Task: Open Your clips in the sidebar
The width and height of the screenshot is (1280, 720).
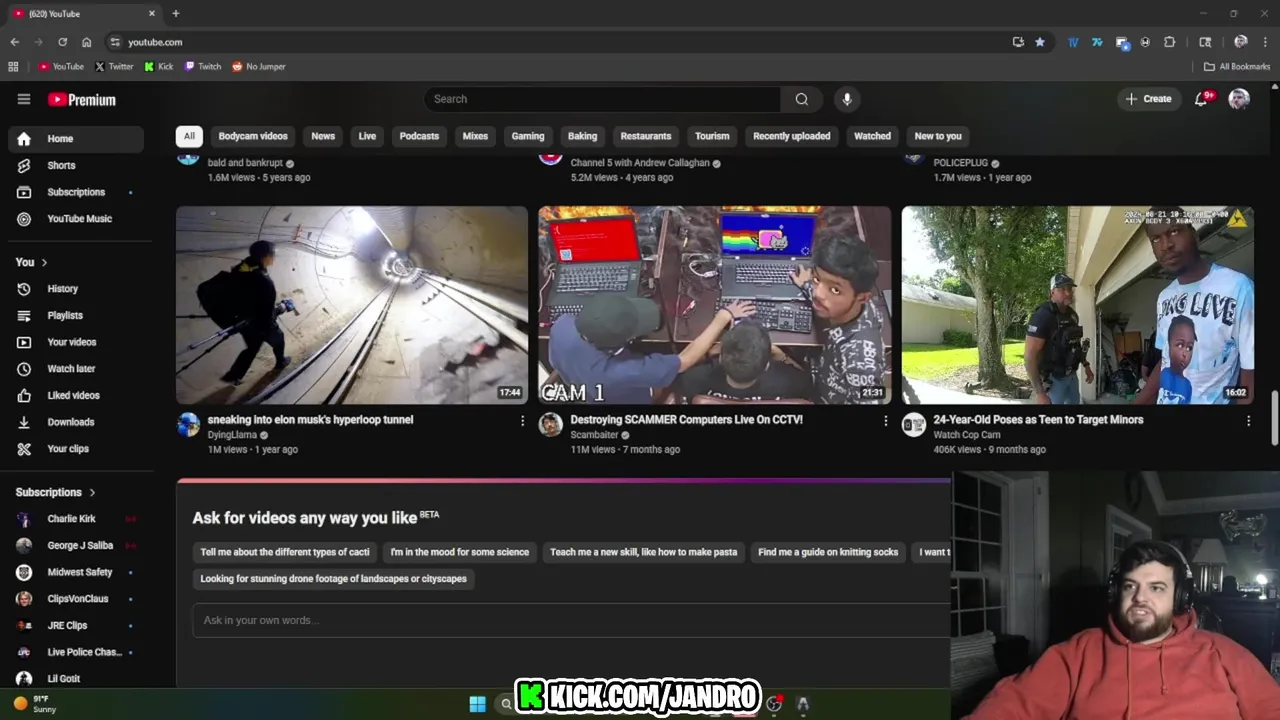Action: pyautogui.click(x=76, y=449)
